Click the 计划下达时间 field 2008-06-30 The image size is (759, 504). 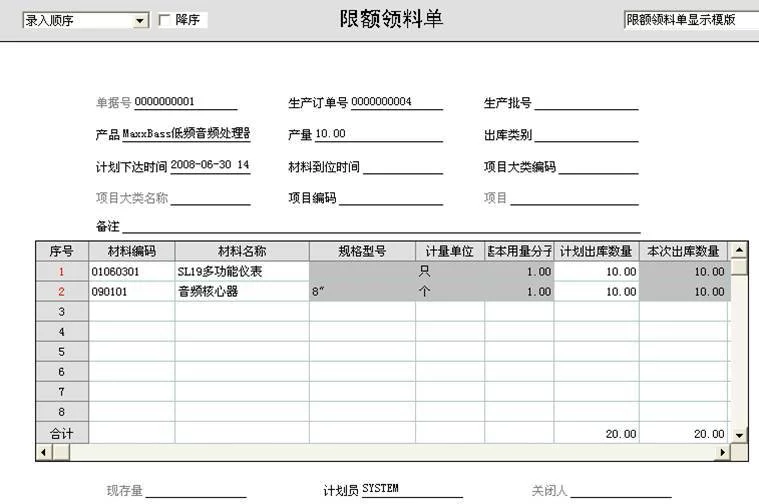pyautogui.click(x=210, y=165)
